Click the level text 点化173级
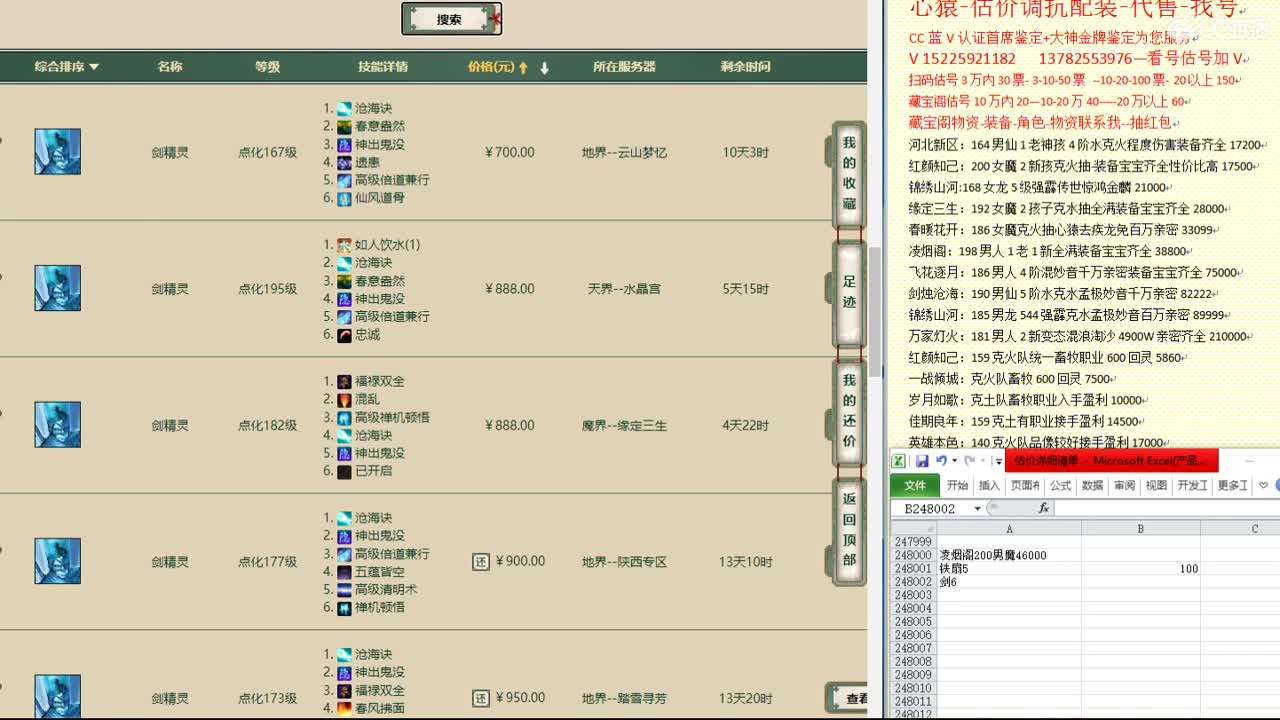Viewport: 1280px width, 720px height. click(267, 698)
